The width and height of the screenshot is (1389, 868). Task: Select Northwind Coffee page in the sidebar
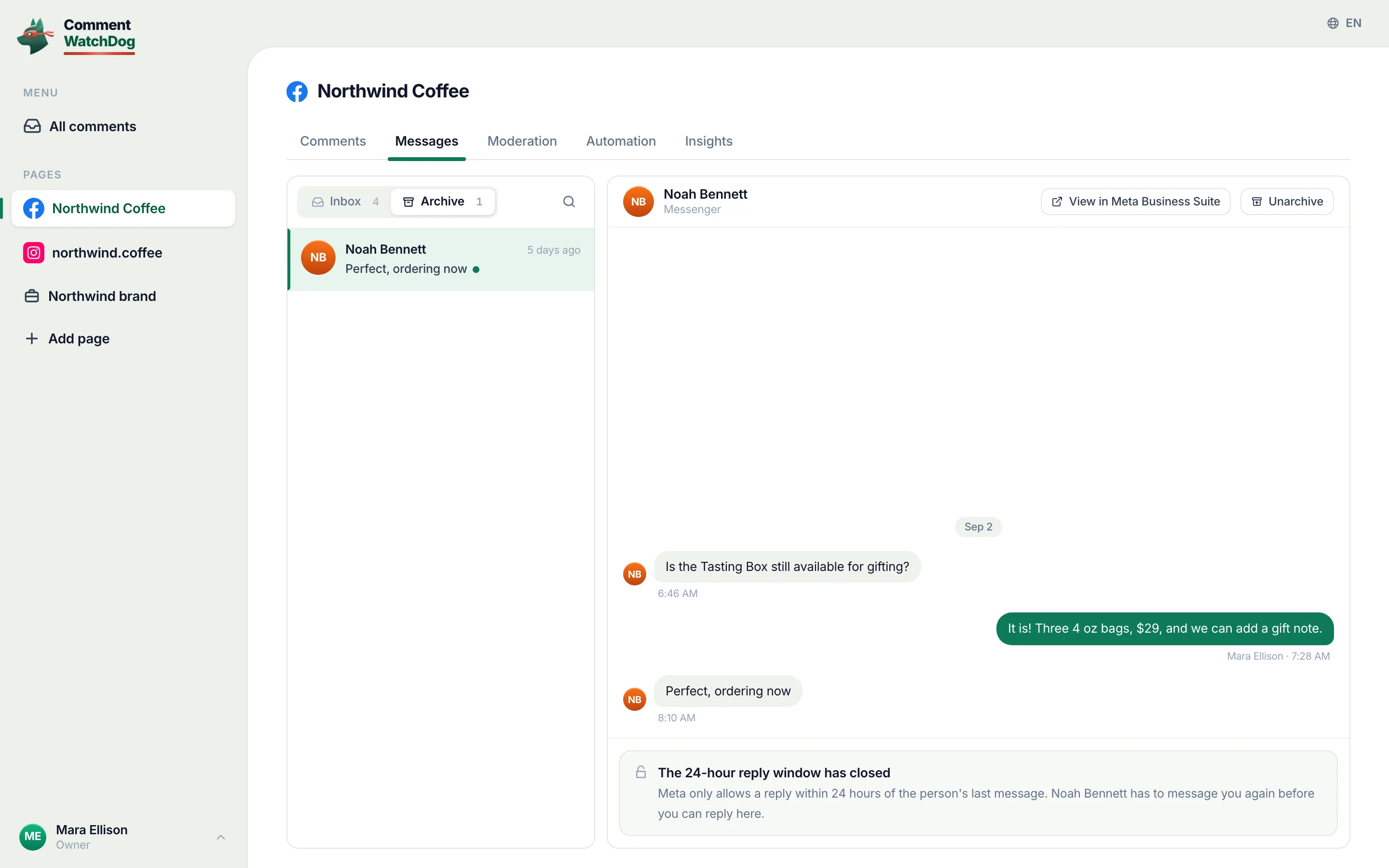[123, 208]
